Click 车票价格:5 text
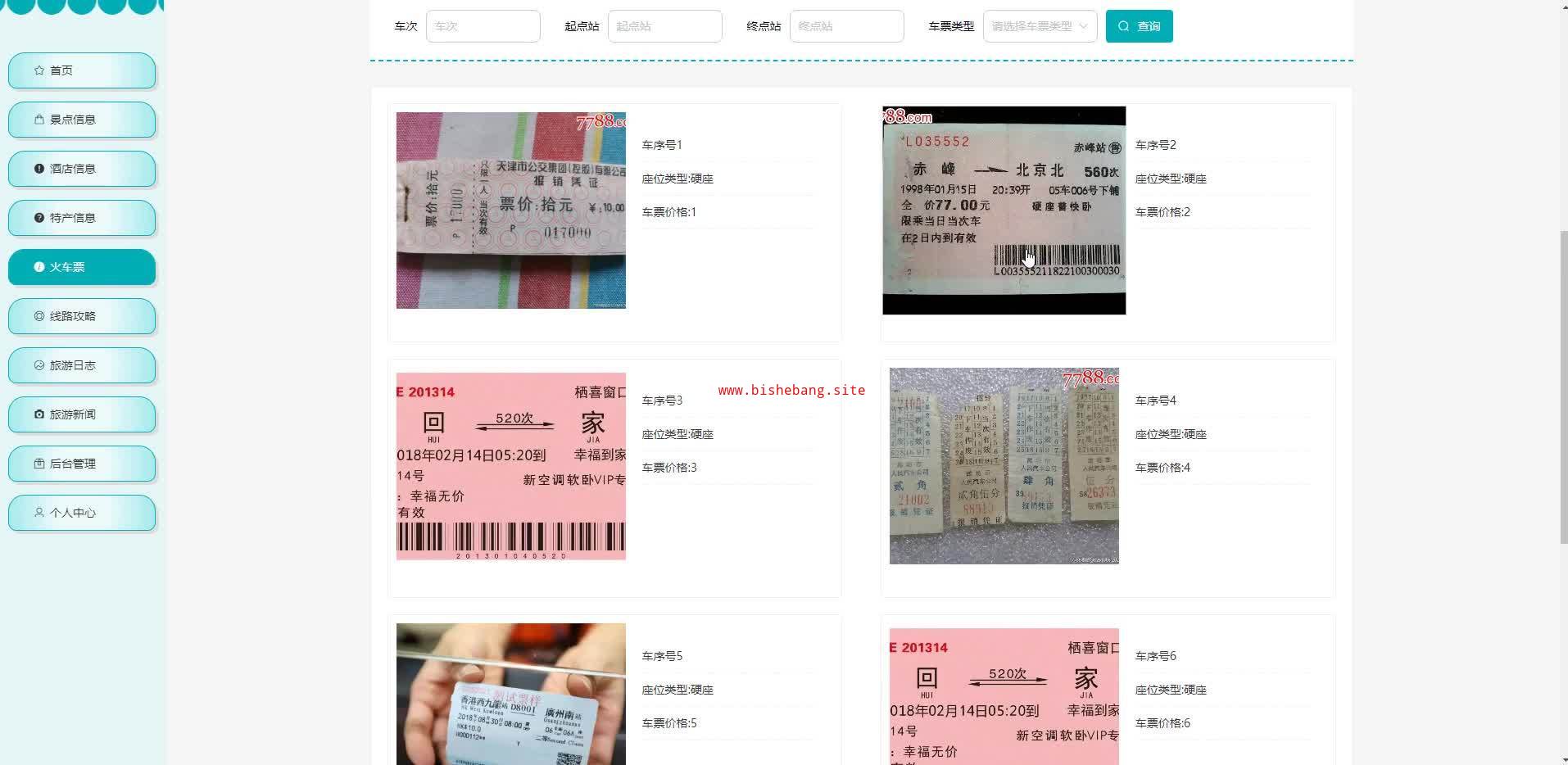1568x765 pixels. tap(669, 723)
